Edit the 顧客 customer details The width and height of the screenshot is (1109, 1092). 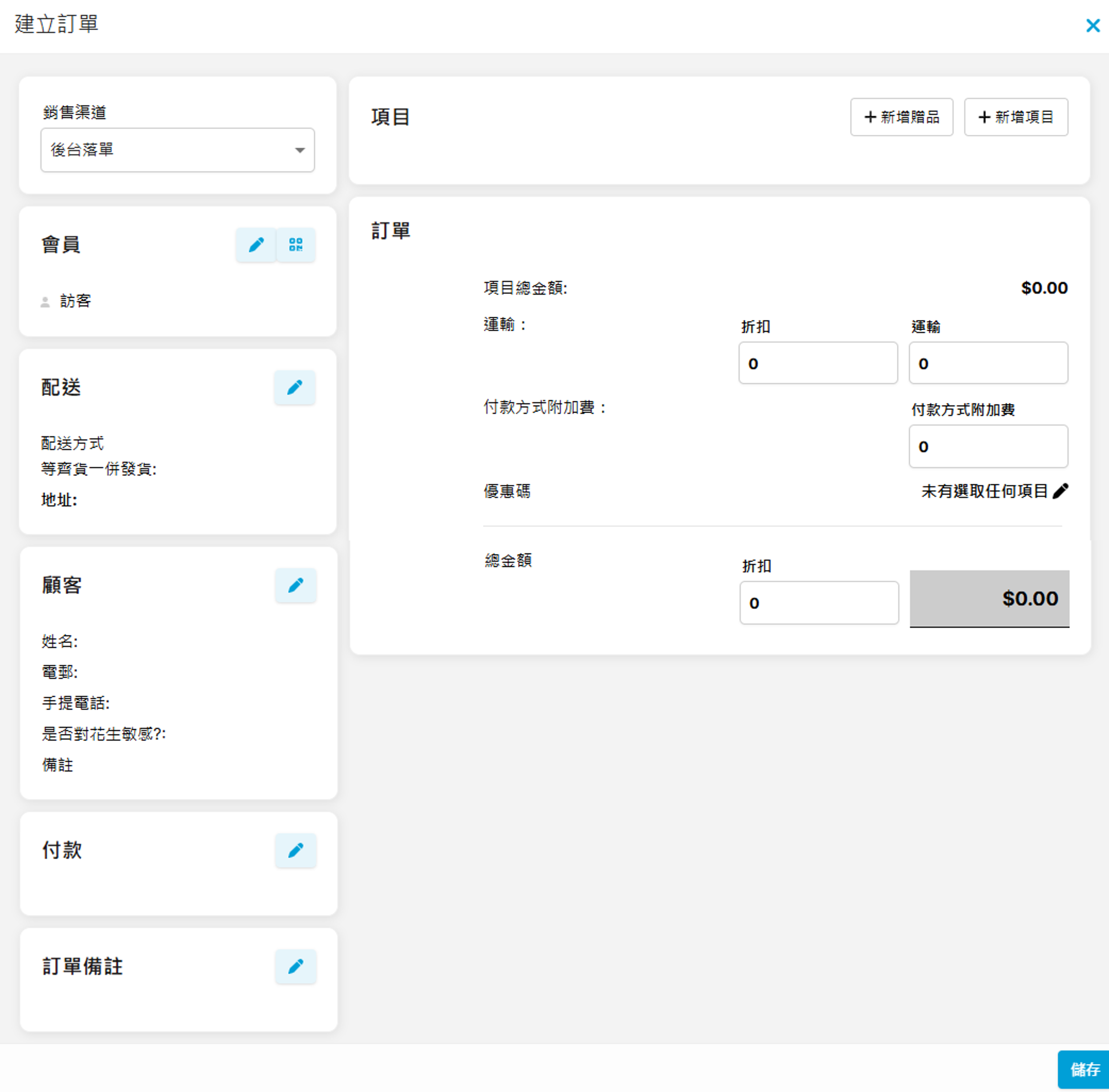(x=295, y=585)
